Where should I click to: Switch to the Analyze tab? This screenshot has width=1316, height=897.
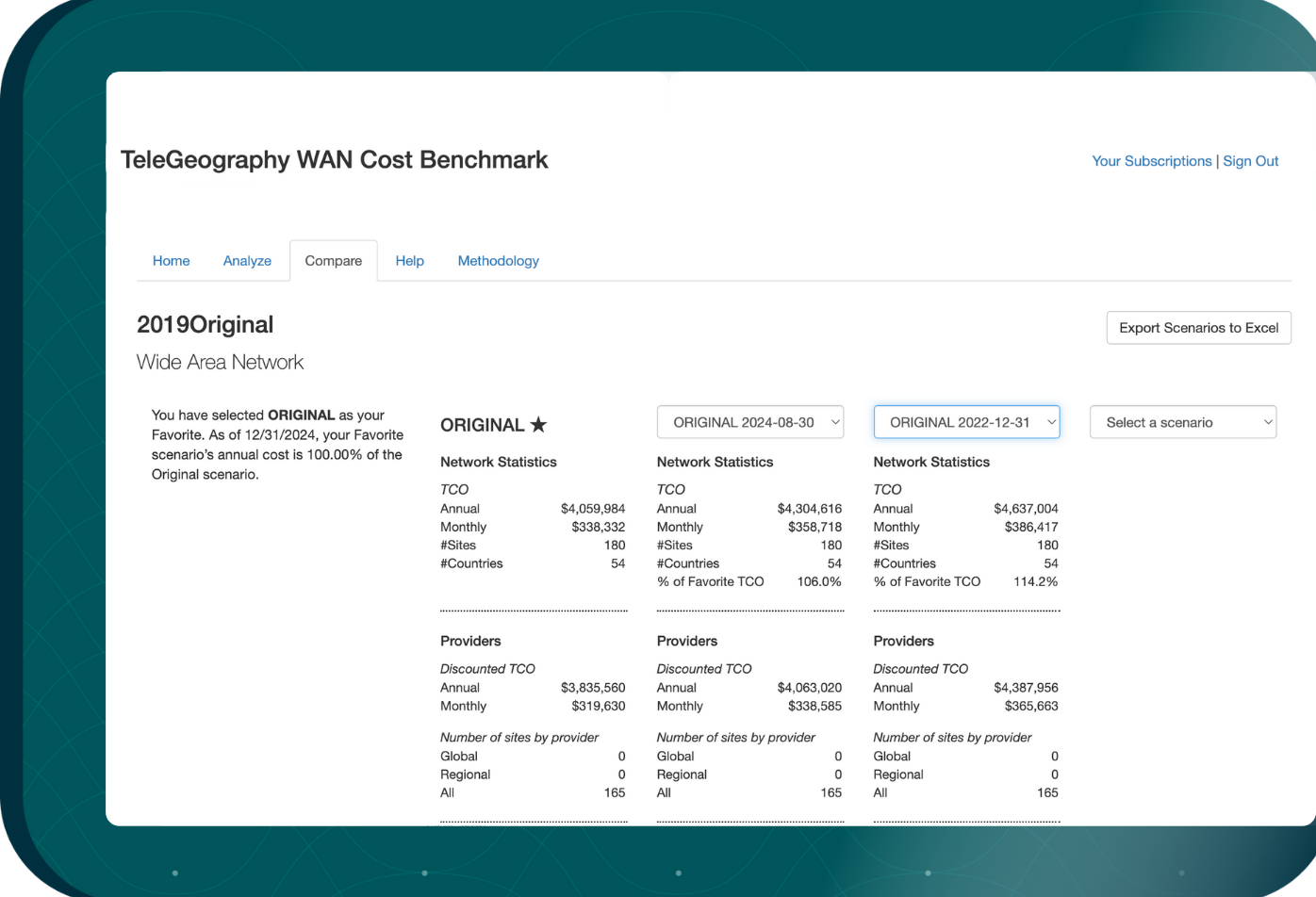[x=247, y=260]
